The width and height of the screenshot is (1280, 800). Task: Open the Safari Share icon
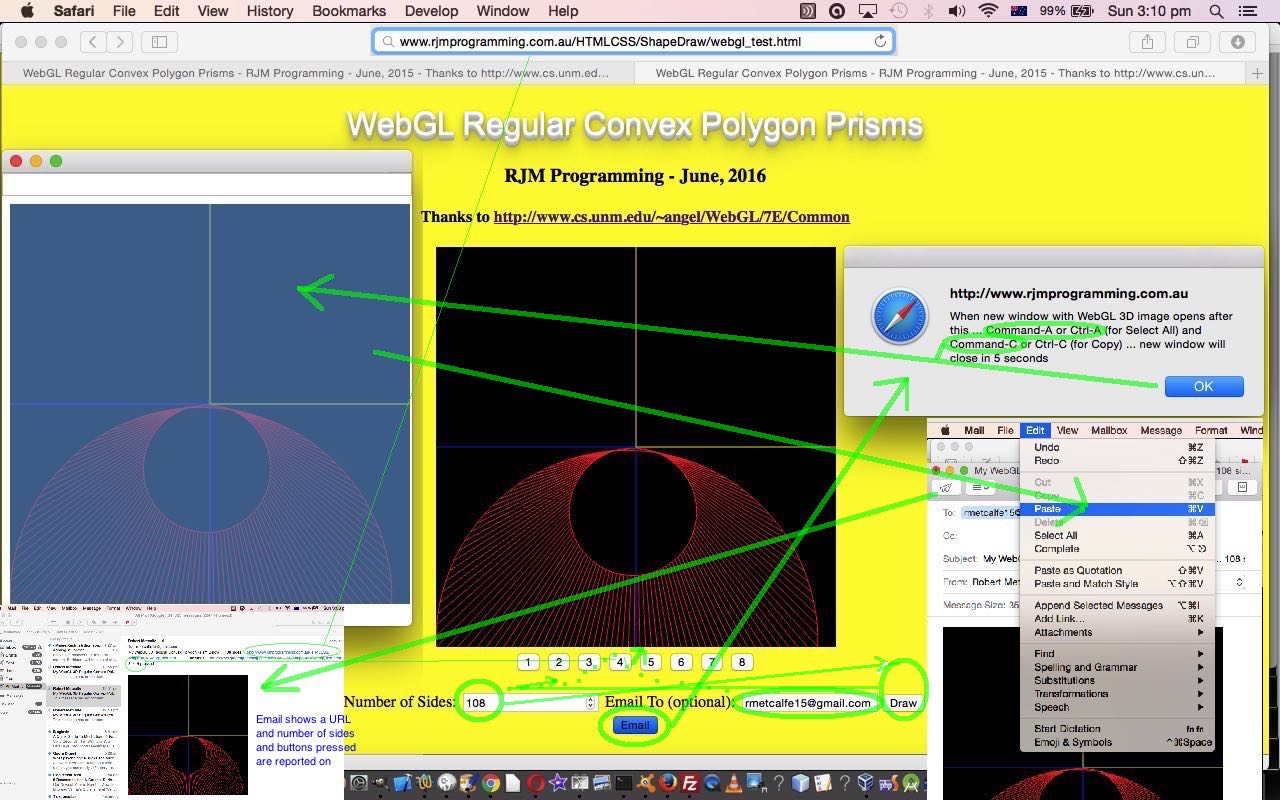[x=1147, y=42]
